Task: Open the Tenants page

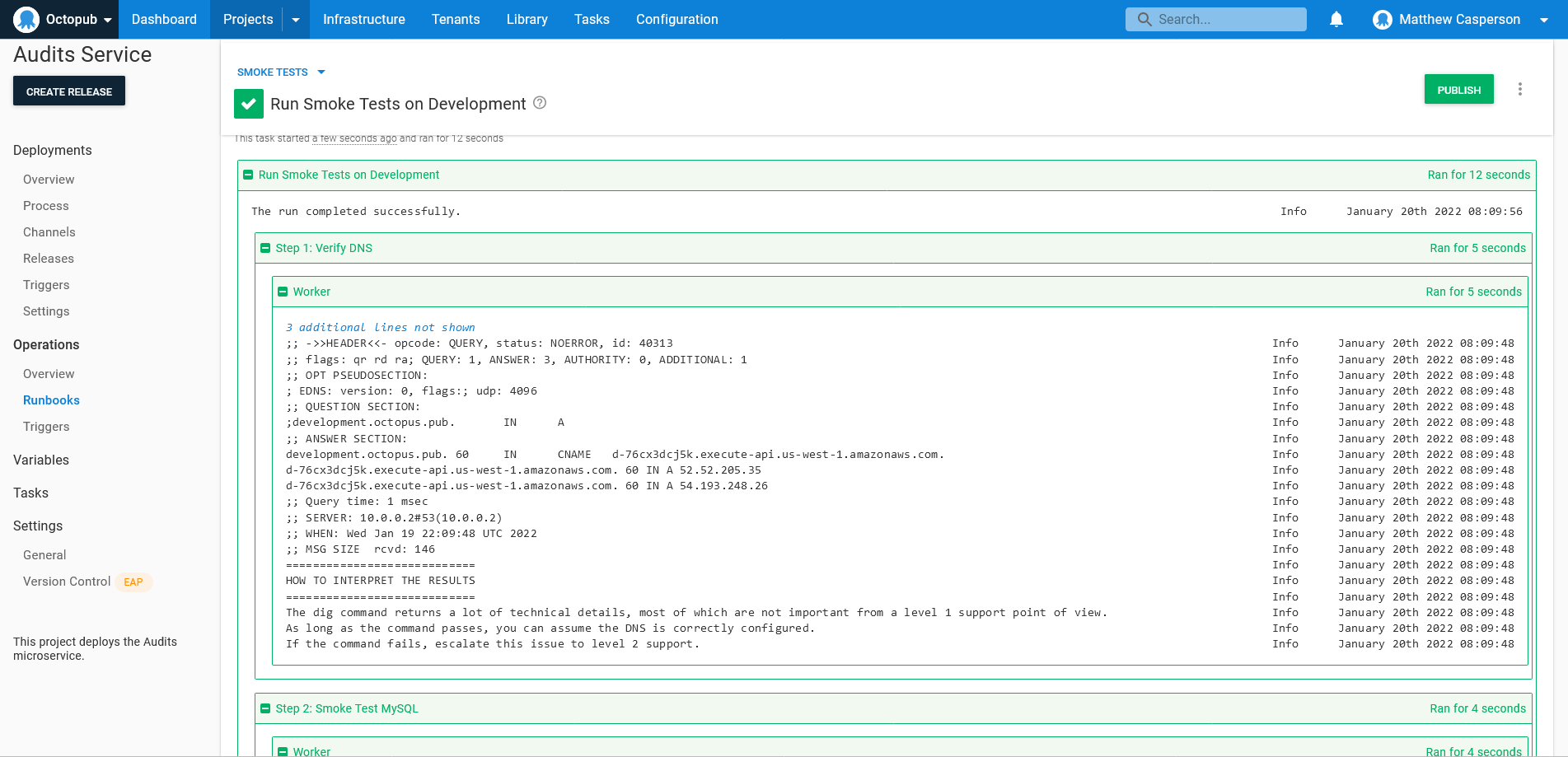Action: (456, 19)
